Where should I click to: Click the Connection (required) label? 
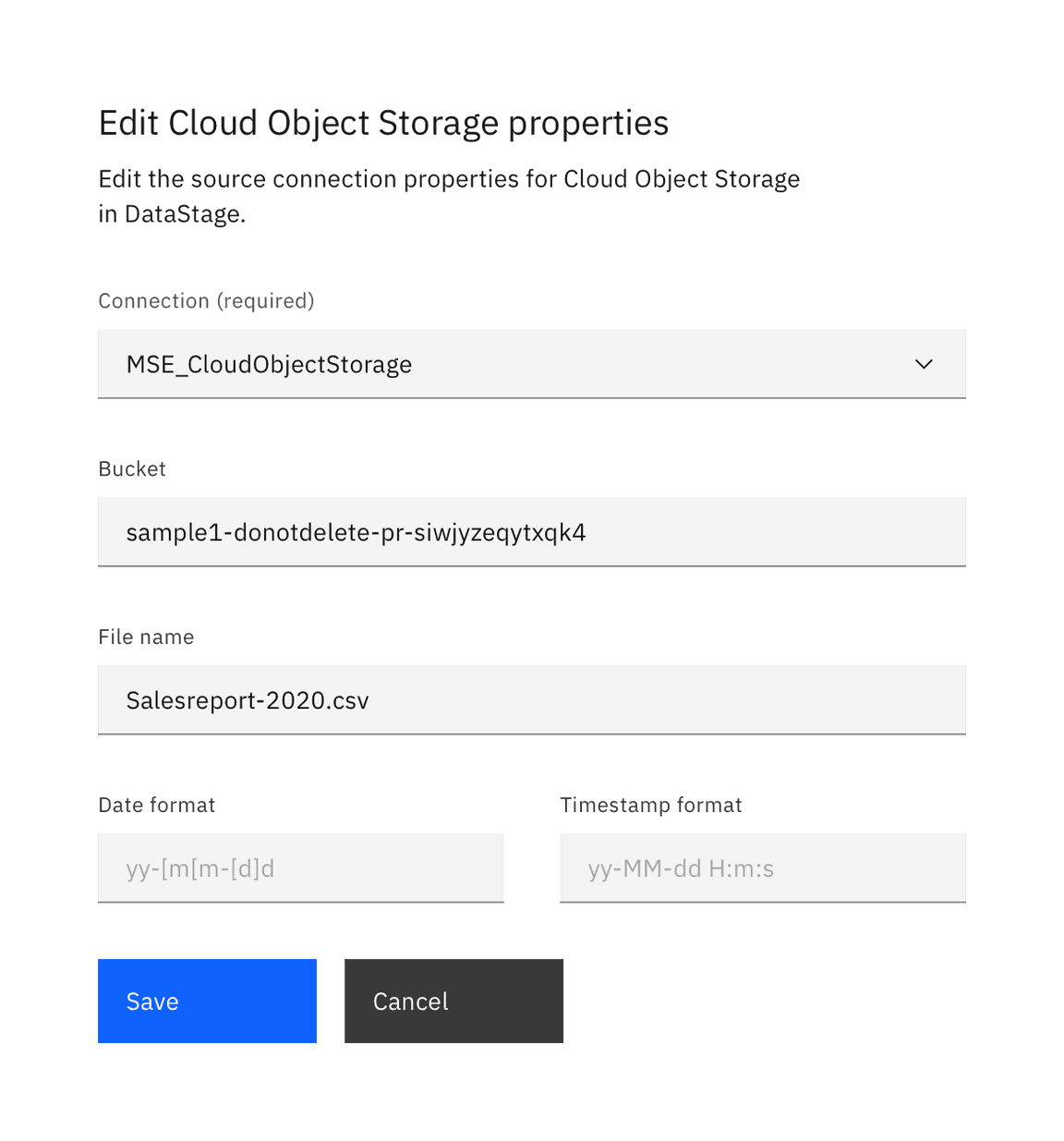206,301
